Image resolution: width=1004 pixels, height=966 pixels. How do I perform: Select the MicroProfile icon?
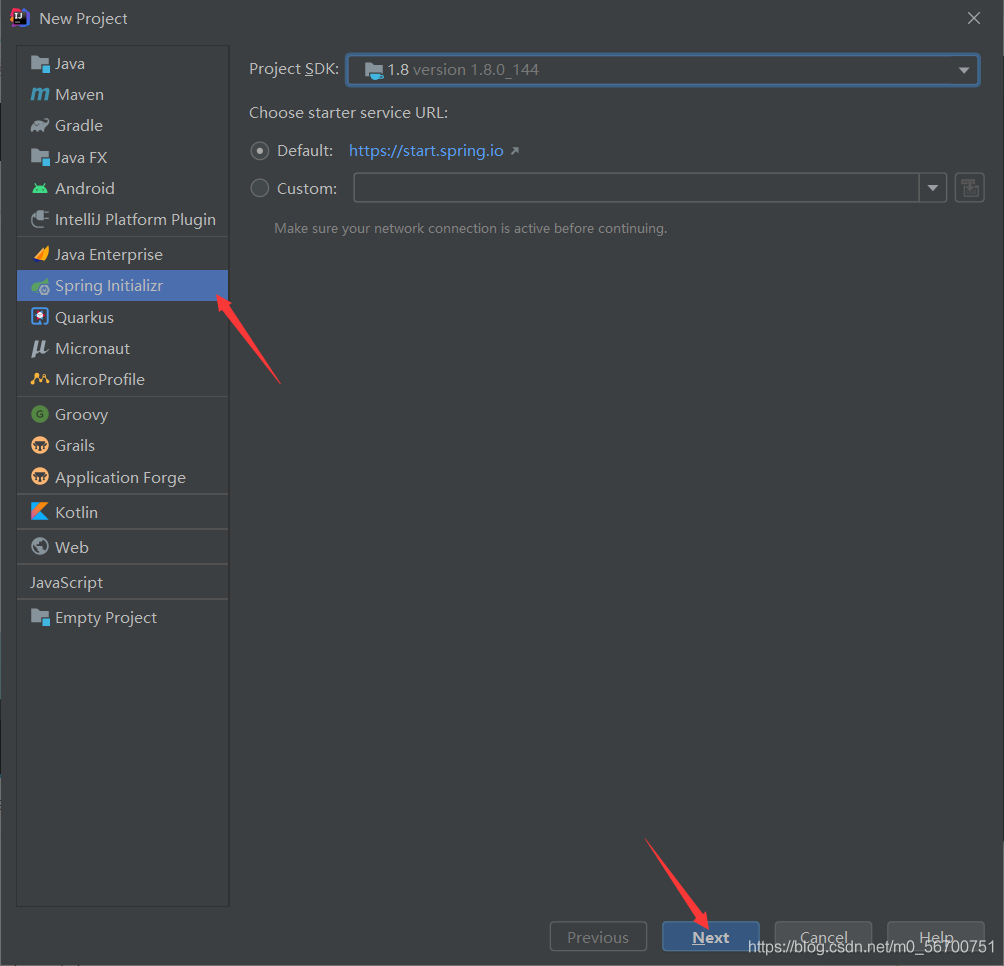point(40,379)
